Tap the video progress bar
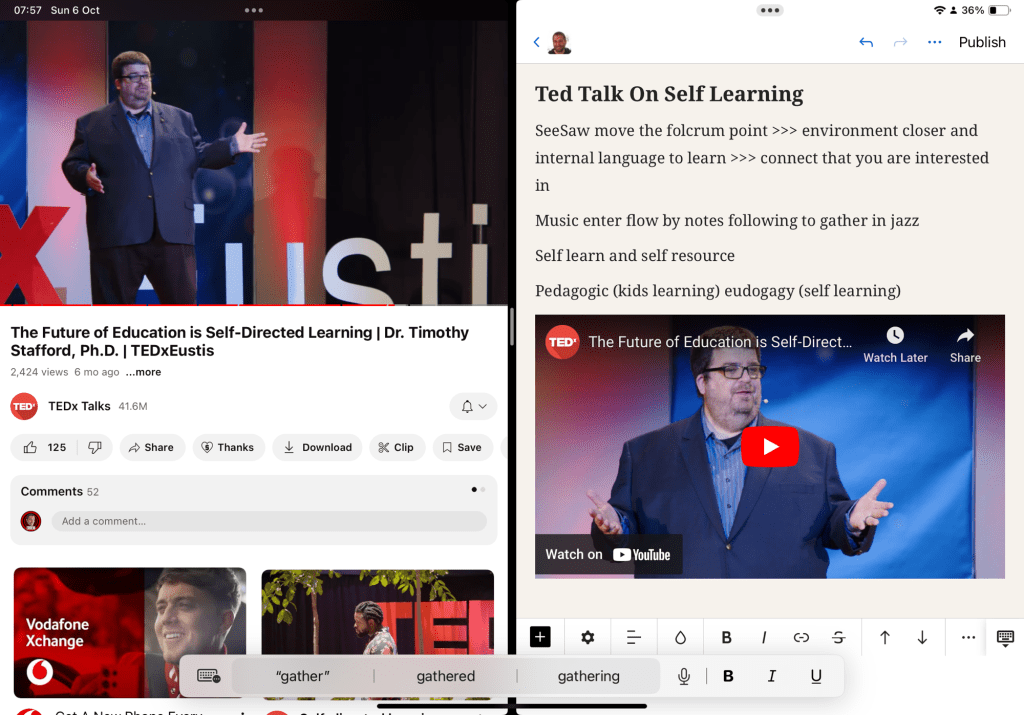Screen dimensions: 1024x715 (253, 305)
